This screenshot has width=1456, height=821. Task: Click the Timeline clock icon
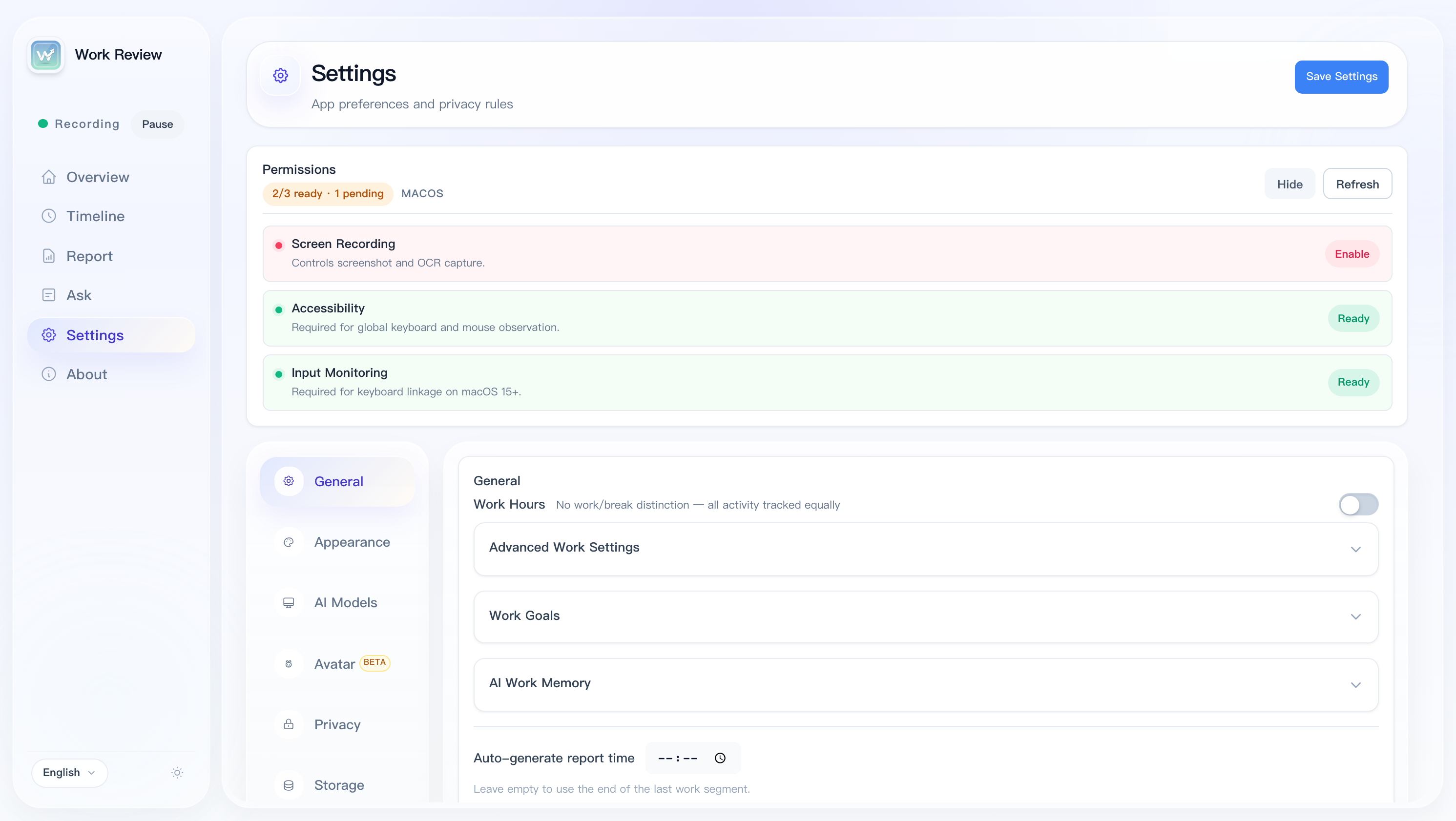tap(49, 216)
